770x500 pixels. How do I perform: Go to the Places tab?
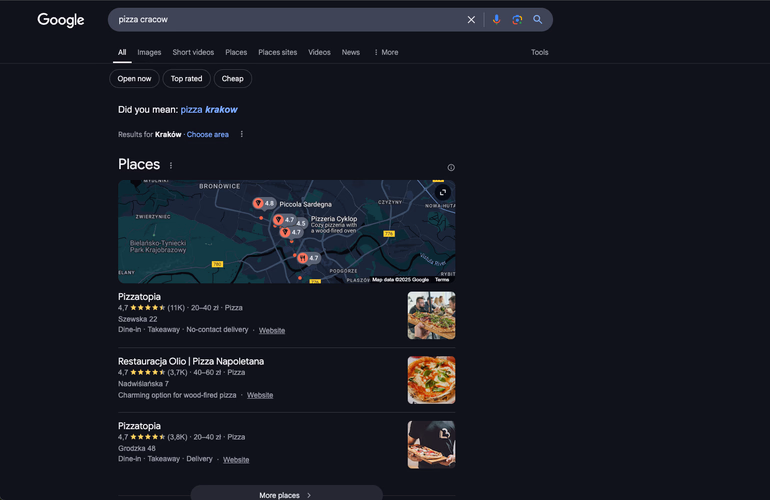(236, 52)
